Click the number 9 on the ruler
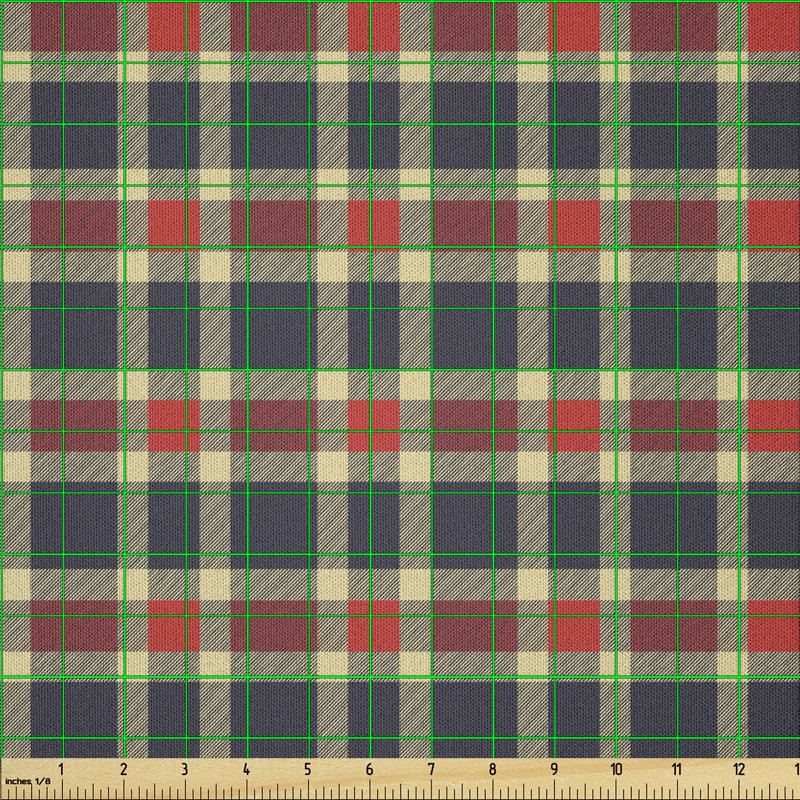The height and width of the screenshot is (800, 800). (554, 769)
